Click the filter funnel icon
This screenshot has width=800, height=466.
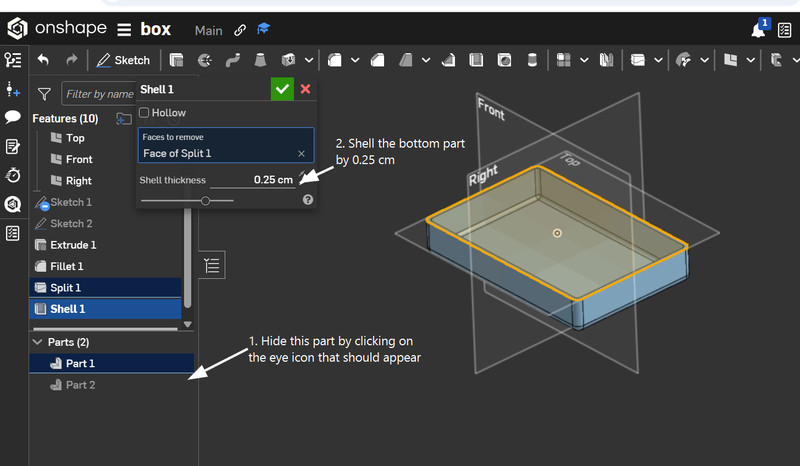tap(44, 94)
